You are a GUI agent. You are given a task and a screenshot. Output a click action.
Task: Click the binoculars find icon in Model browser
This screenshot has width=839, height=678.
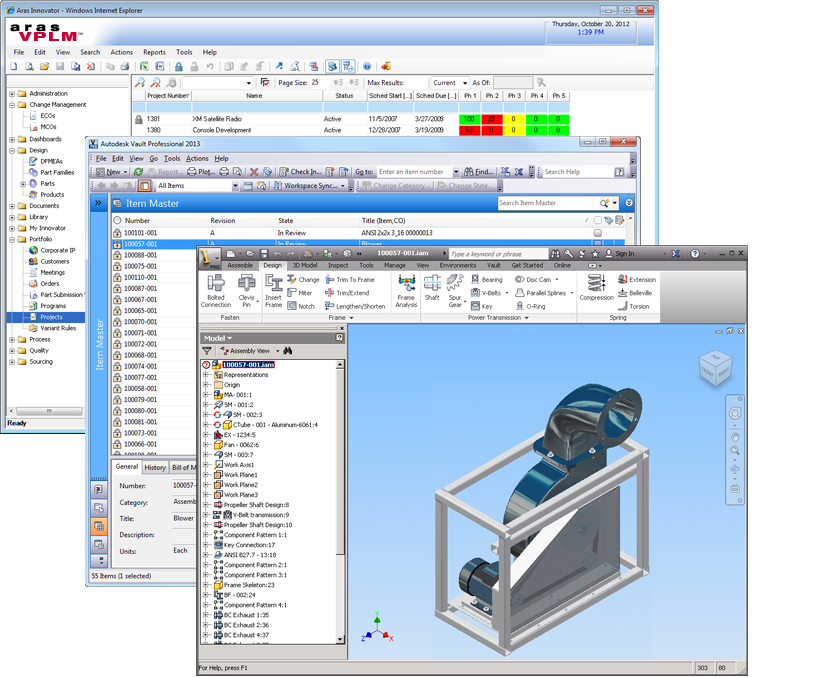click(x=288, y=351)
